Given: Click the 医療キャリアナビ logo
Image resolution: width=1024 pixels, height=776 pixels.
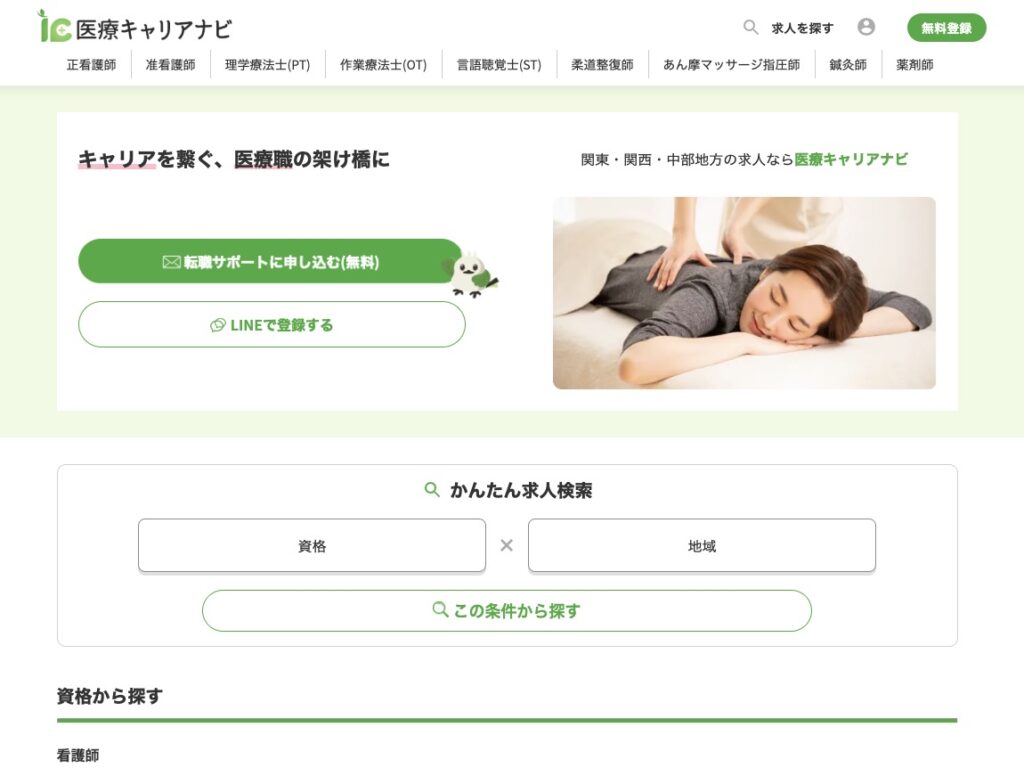Looking at the screenshot, I should [x=135, y=27].
